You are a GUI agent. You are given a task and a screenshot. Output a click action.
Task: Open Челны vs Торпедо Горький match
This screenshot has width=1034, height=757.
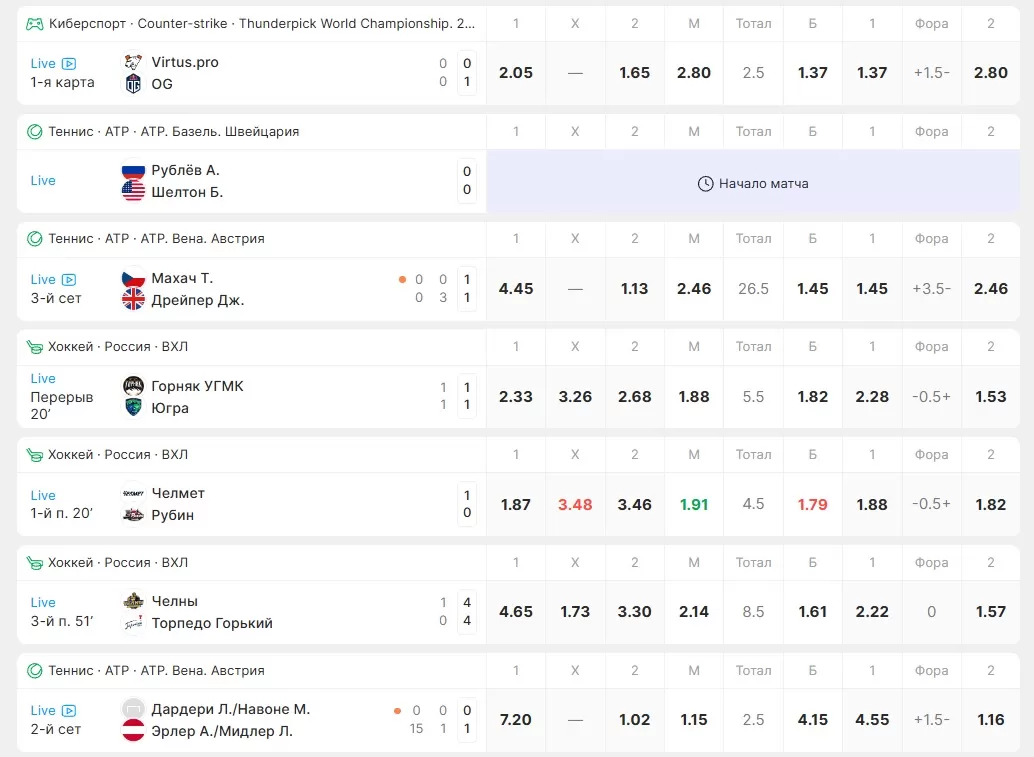(211, 612)
